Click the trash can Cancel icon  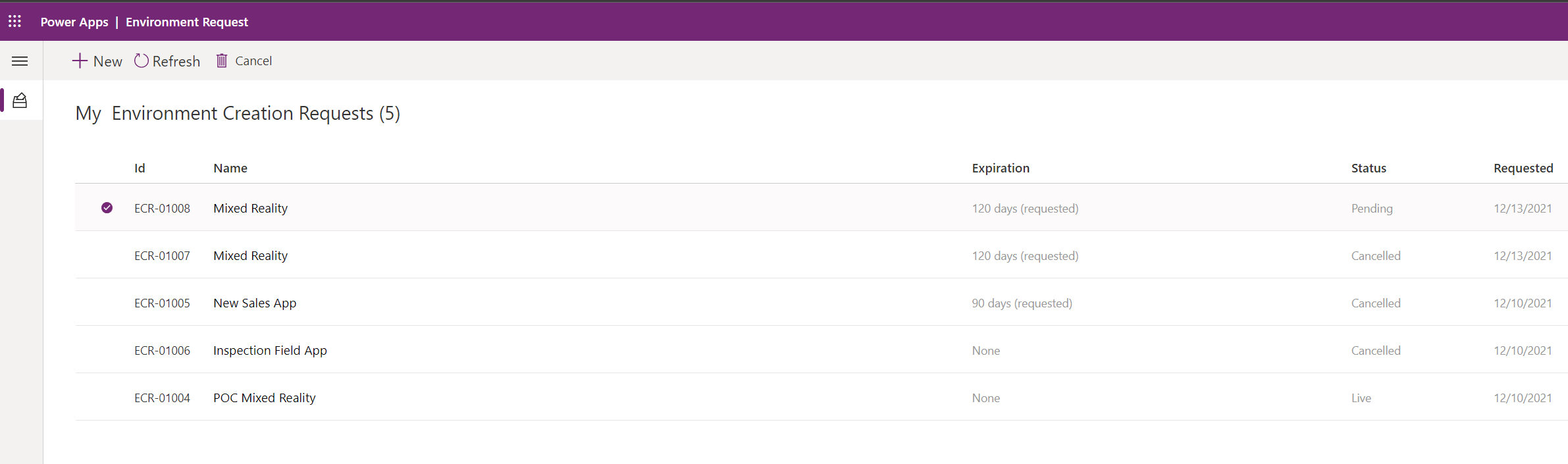(222, 61)
